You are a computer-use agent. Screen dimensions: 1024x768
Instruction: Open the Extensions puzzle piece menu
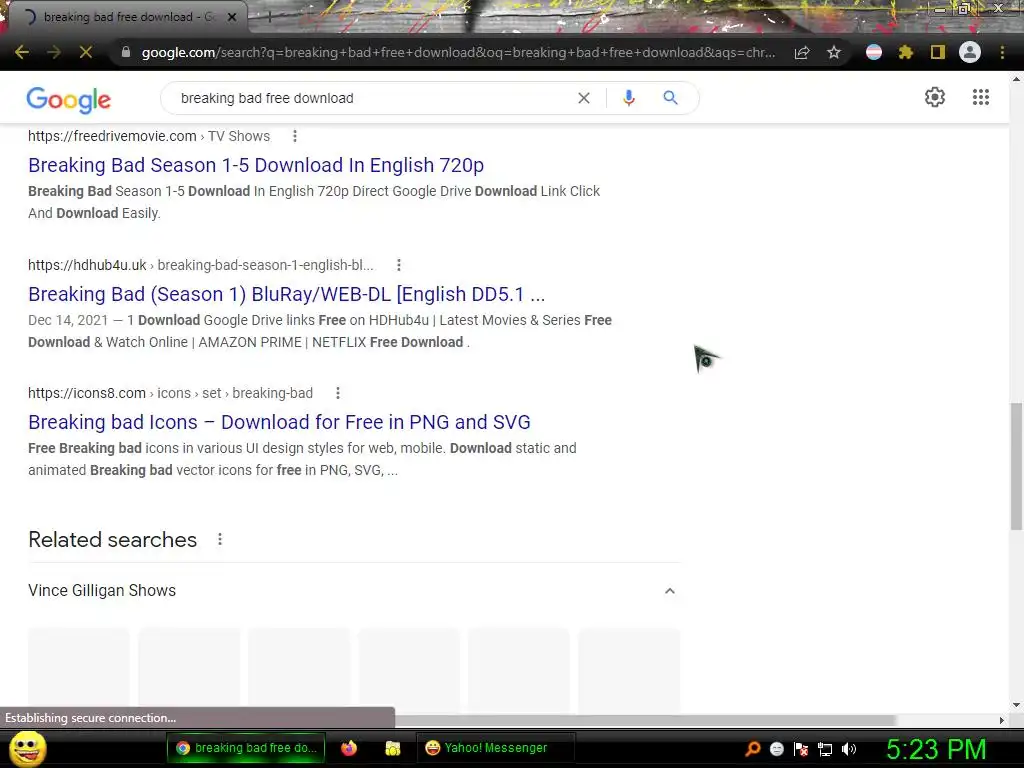pos(905,52)
